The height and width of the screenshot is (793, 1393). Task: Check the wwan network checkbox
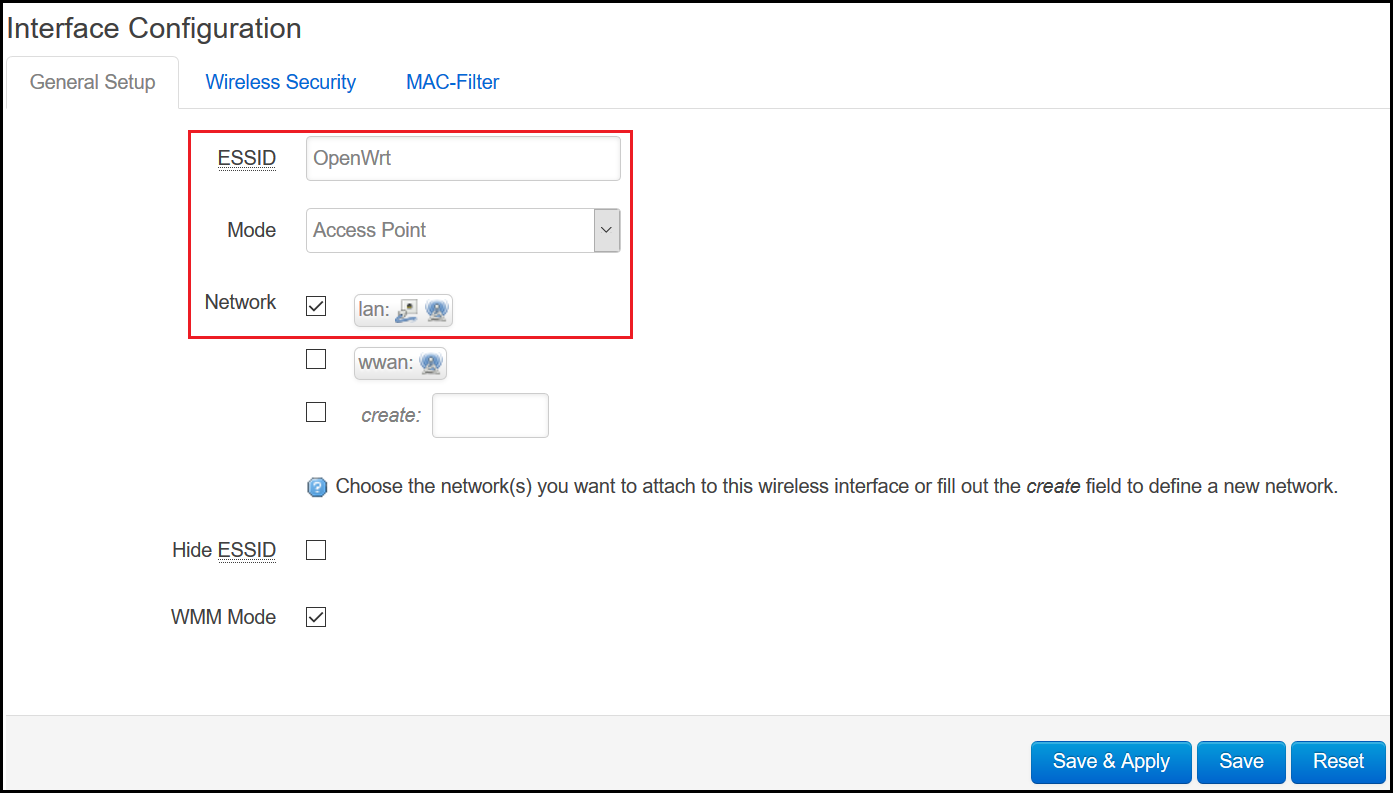click(x=315, y=359)
